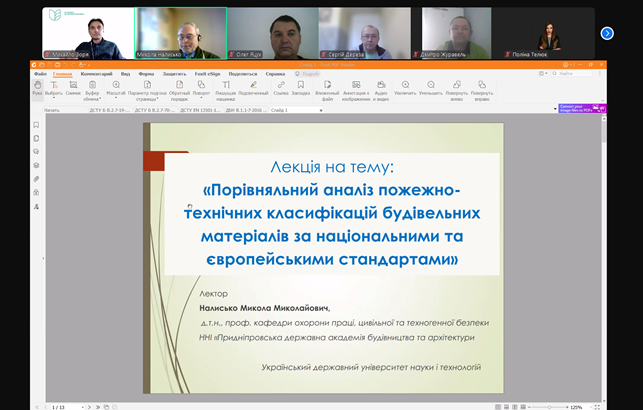Click the page number field 1 / 13

pyautogui.click(x=65, y=407)
